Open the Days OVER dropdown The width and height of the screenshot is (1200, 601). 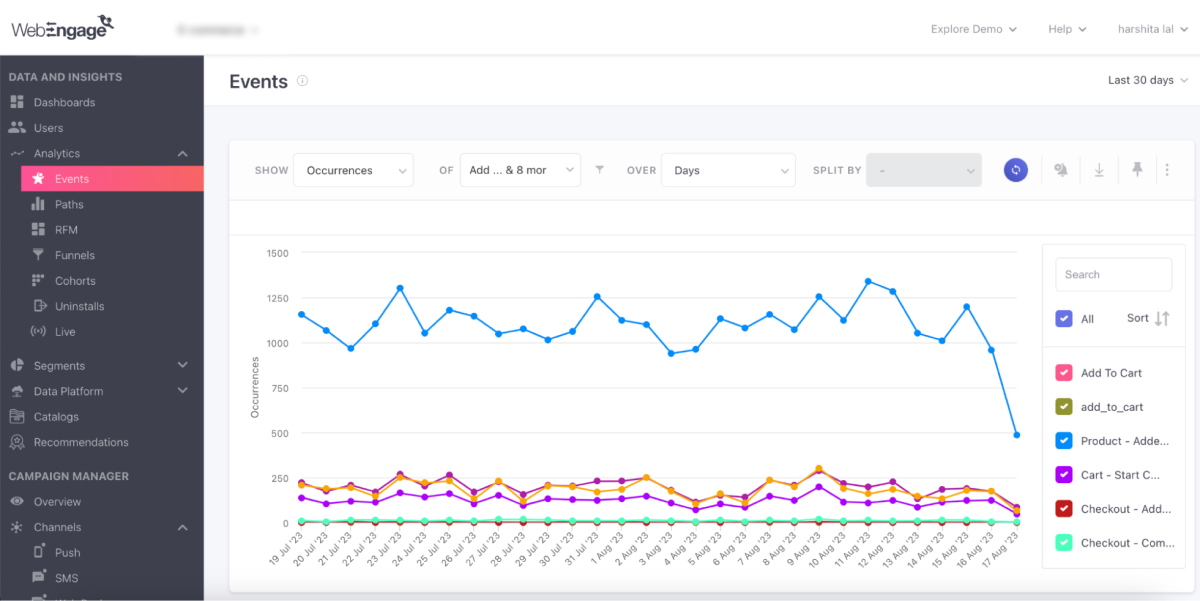[x=729, y=170]
